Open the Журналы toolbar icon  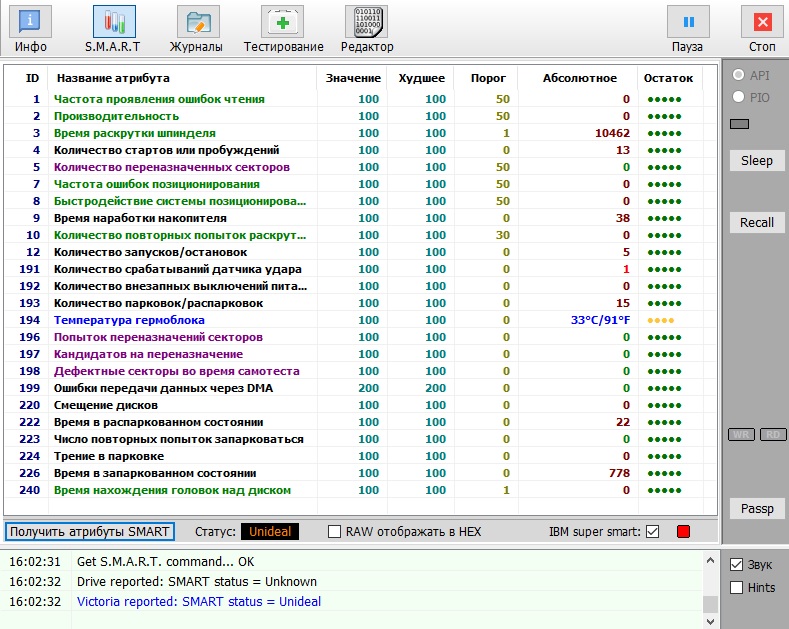click(x=198, y=22)
